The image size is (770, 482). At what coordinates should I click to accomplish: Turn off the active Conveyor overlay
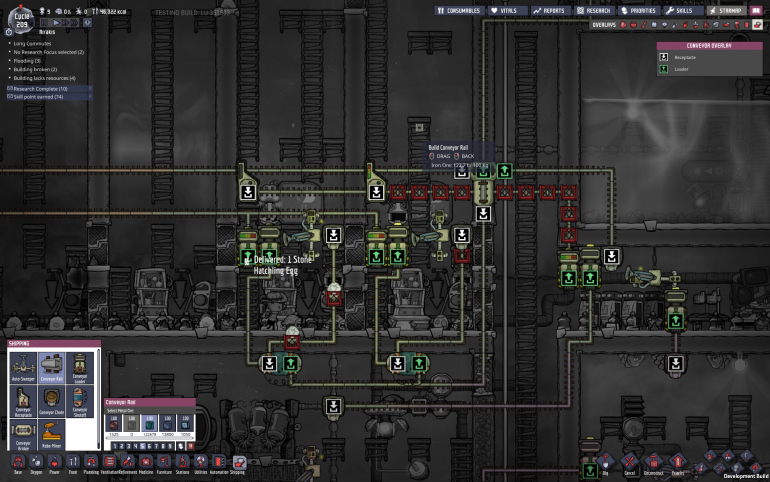pyautogui.click(x=757, y=25)
